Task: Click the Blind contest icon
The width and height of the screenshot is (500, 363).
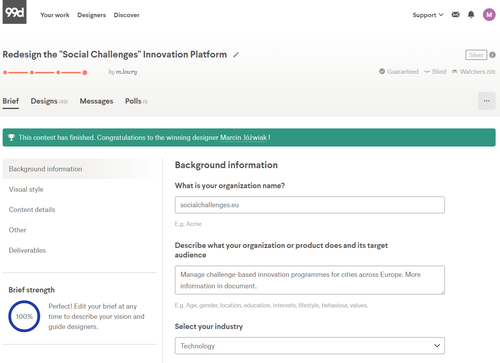Action: [x=427, y=71]
